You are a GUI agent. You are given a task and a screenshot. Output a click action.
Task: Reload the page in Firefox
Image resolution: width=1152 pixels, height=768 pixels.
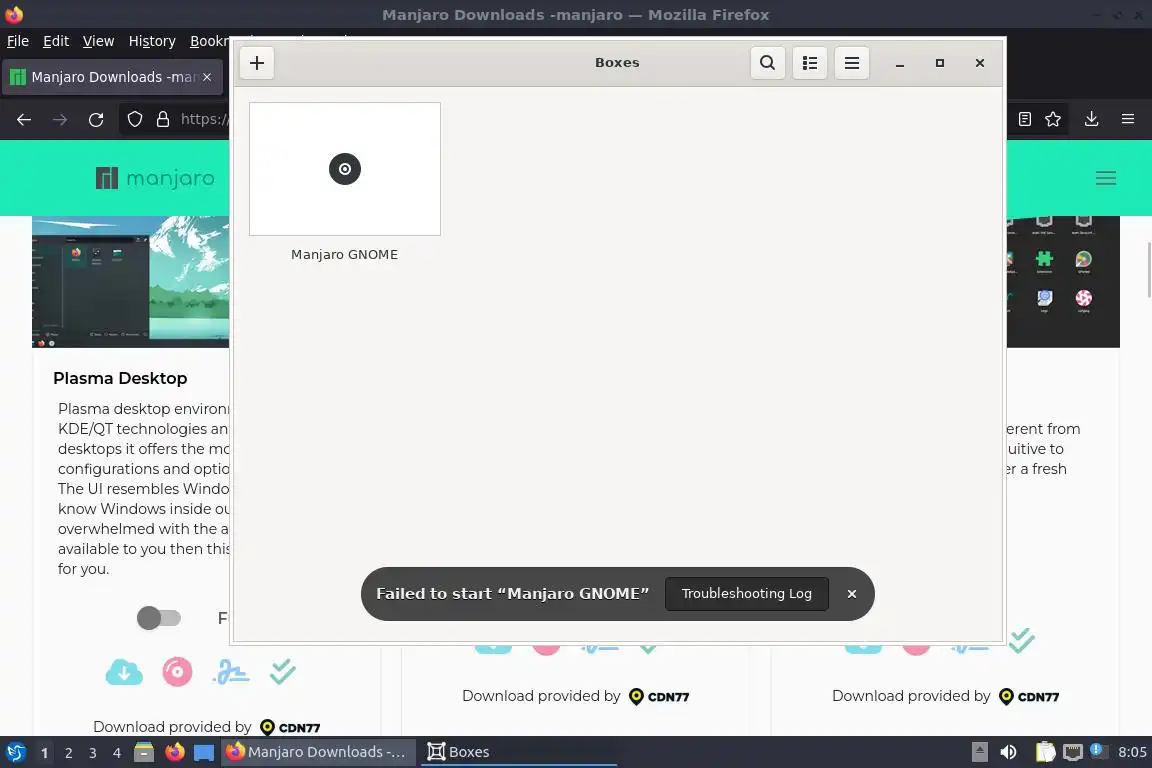(x=96, y=119)
